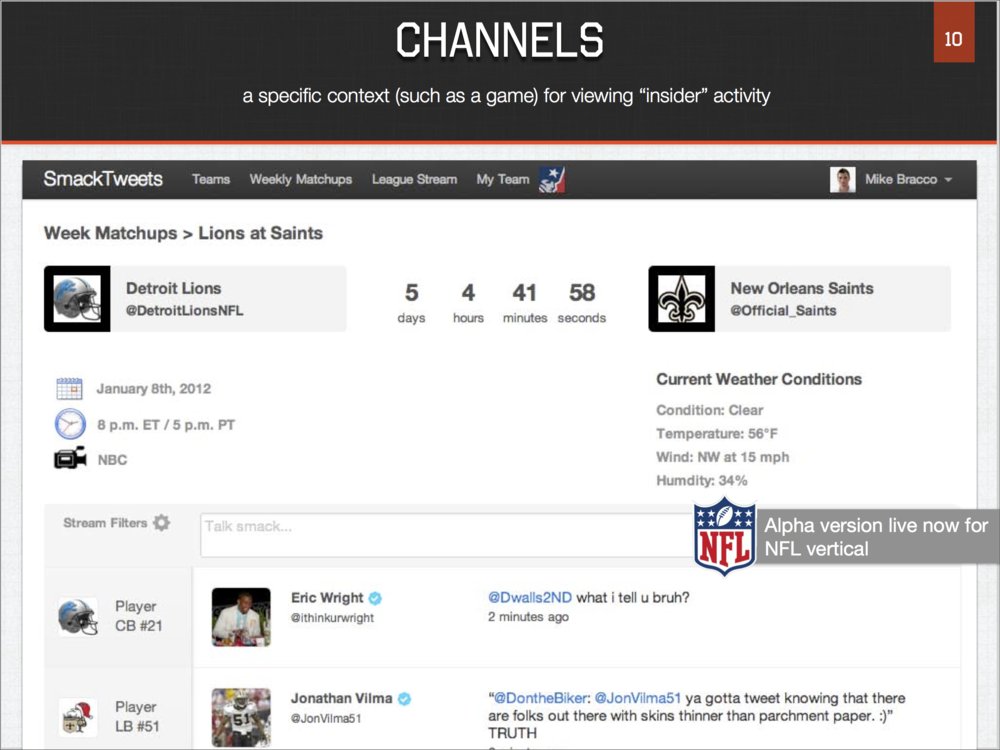Expand the Mike Bracco dropdown arrow
The height and width of the screenshot is (750, 1000).
[948, 180]
